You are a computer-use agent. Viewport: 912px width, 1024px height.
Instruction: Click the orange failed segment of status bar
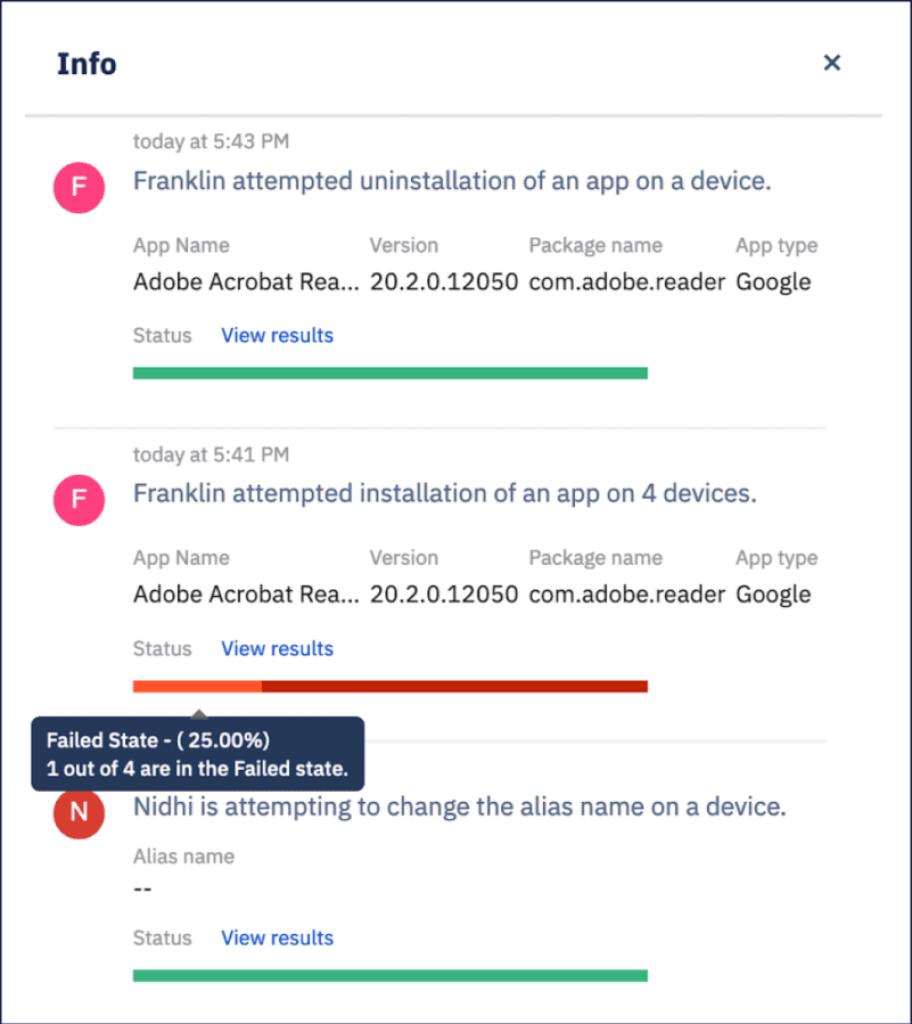pyautogui.click(x=197, y=686)
